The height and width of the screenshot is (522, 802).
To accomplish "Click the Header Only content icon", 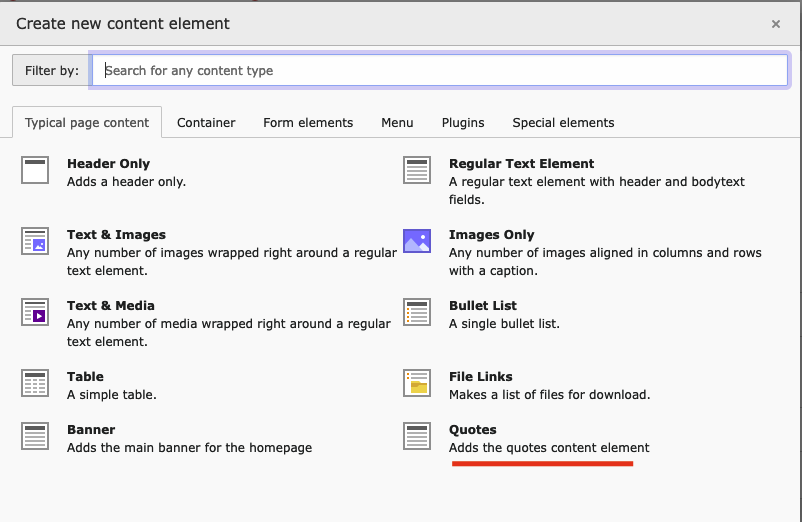I will pyautogui.click(x=35, y=171).
